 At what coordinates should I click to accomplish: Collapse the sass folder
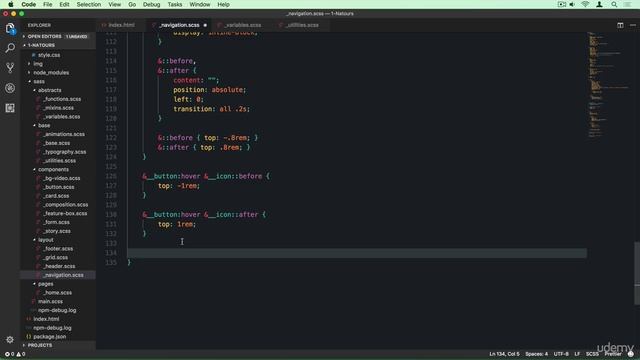pyautogui.click(x=39, y=82)
